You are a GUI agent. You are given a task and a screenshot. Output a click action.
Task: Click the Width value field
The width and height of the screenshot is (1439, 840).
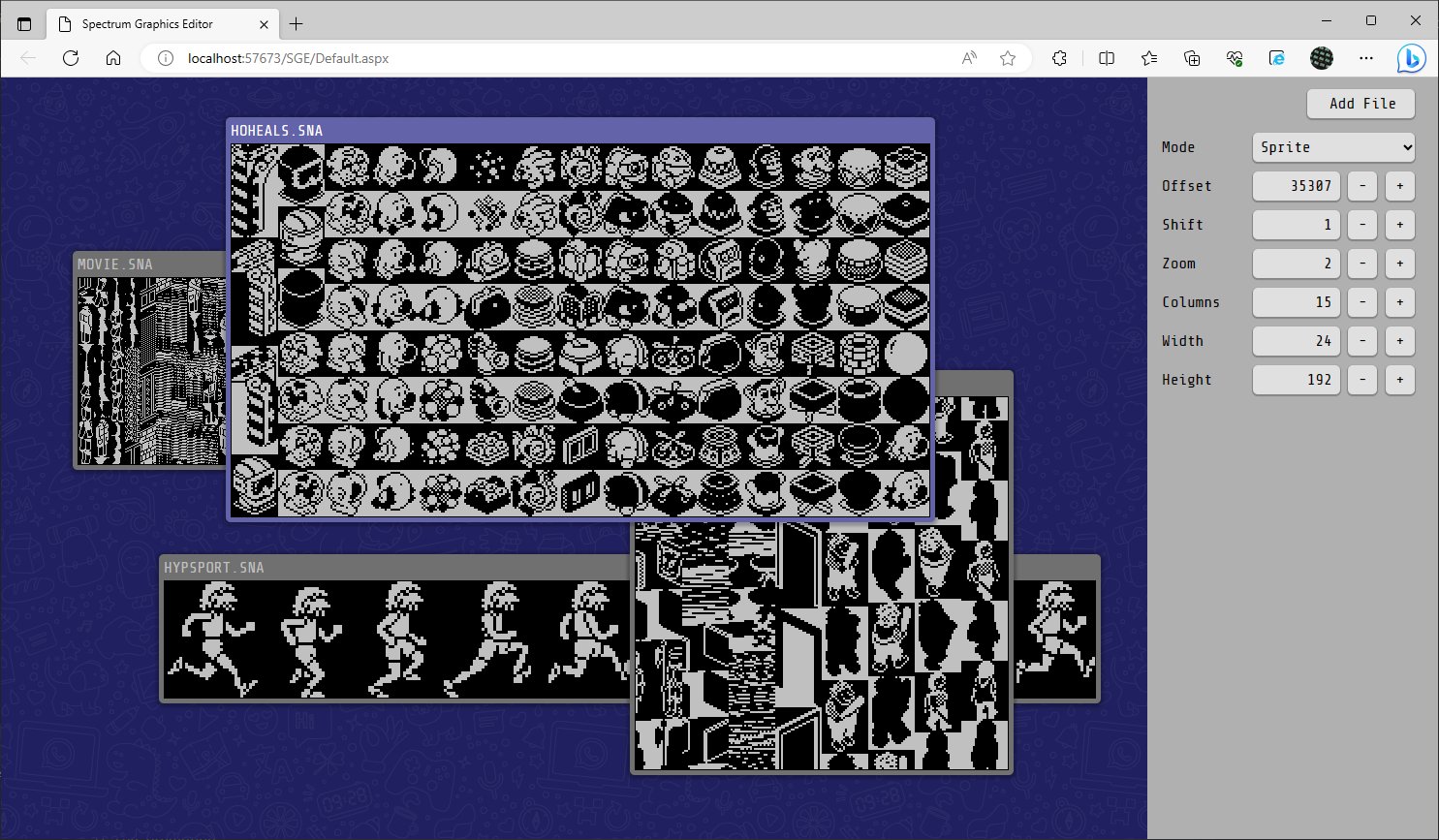(x=1297, y=341)
